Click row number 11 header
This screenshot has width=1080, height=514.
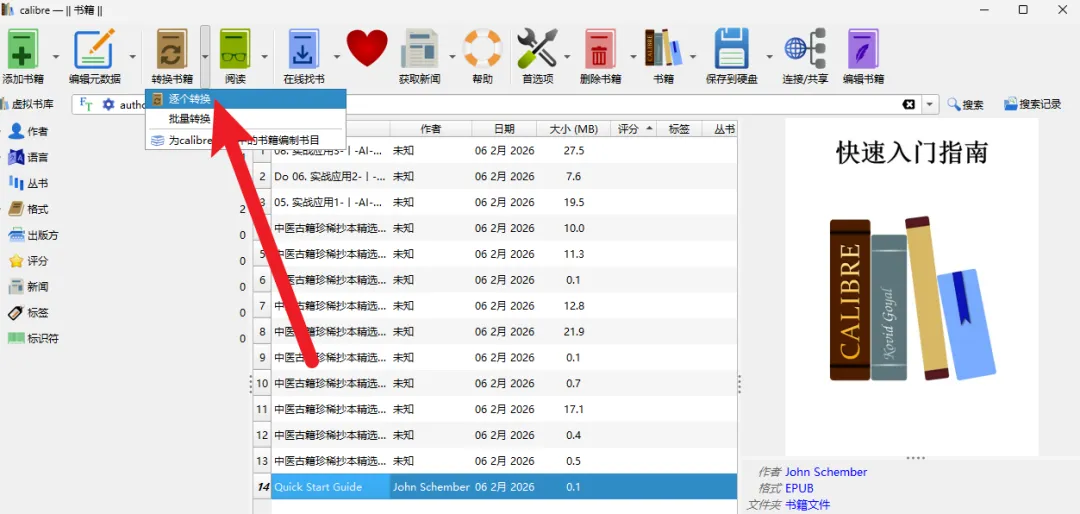coord(261,409)
